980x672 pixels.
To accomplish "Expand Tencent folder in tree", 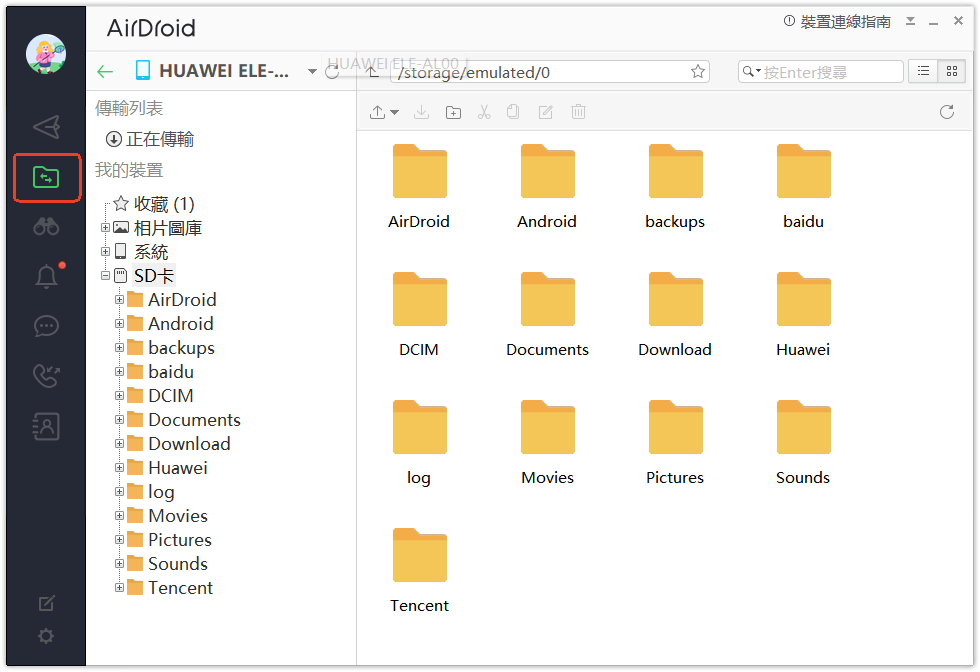I will 119,588.
